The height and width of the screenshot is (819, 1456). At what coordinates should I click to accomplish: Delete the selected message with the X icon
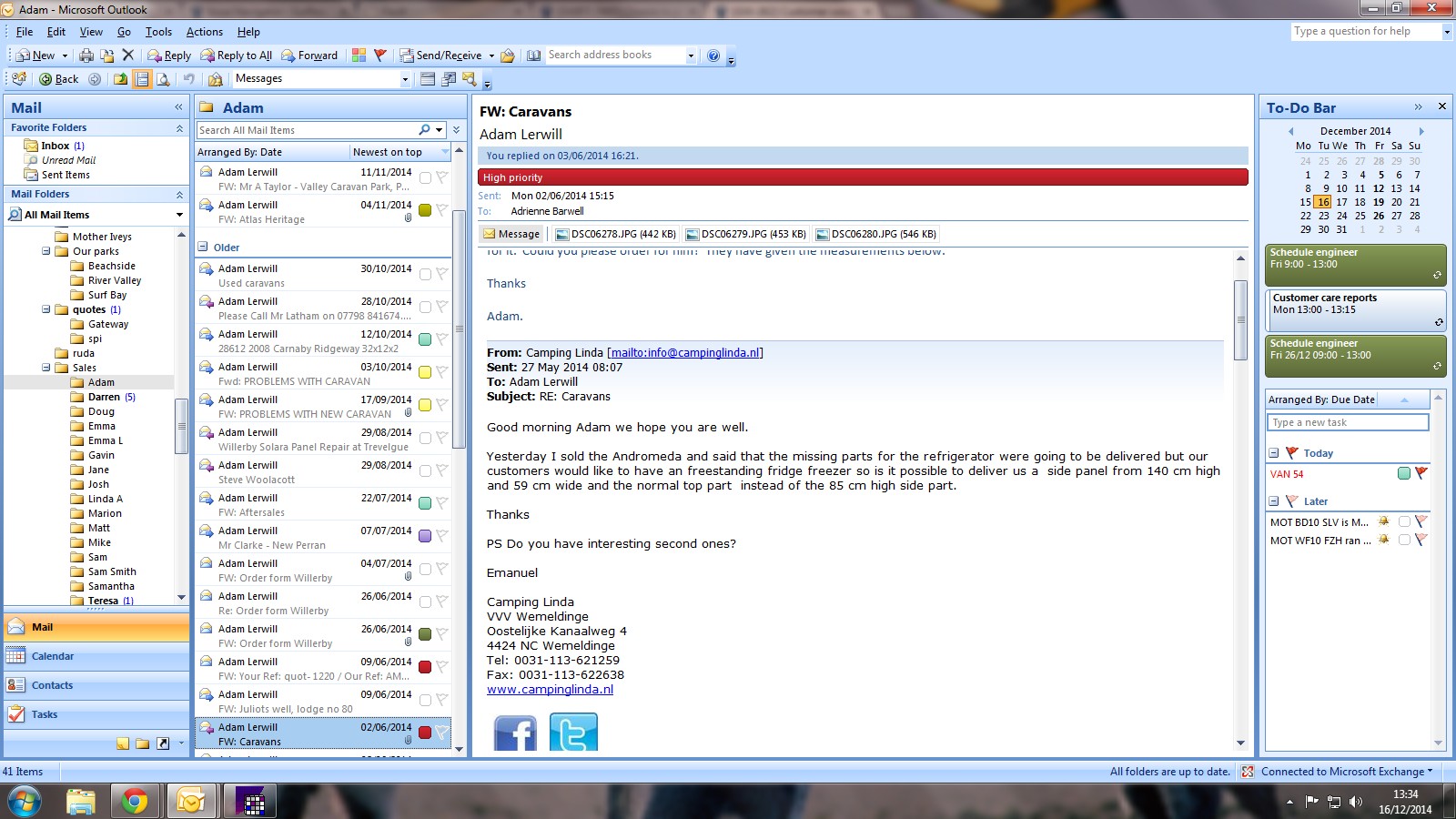pos(128,56)
